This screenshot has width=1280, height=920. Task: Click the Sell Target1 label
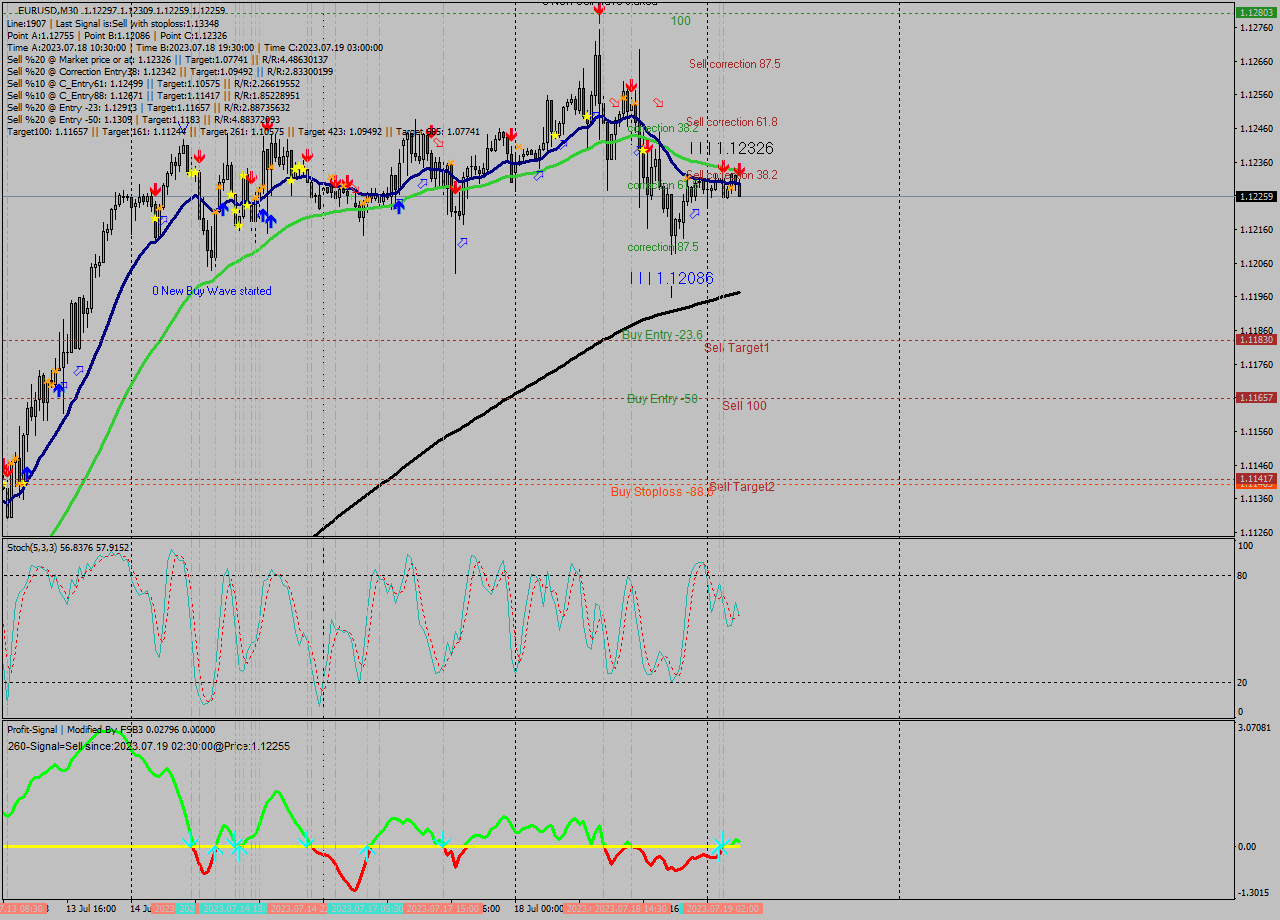click(x=735, y=348)
